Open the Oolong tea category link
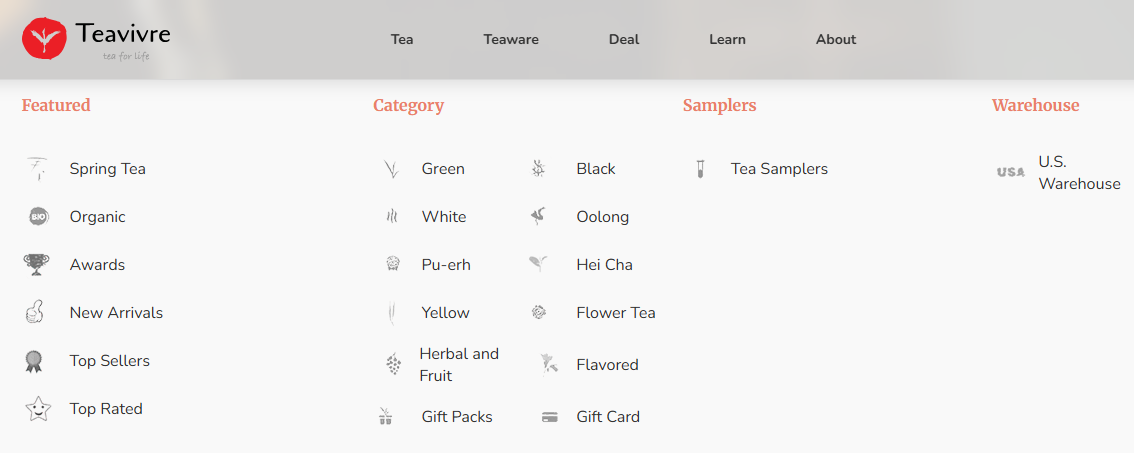Image resolution: width=1134 pixels, height=453 pixels. (602, 217)
